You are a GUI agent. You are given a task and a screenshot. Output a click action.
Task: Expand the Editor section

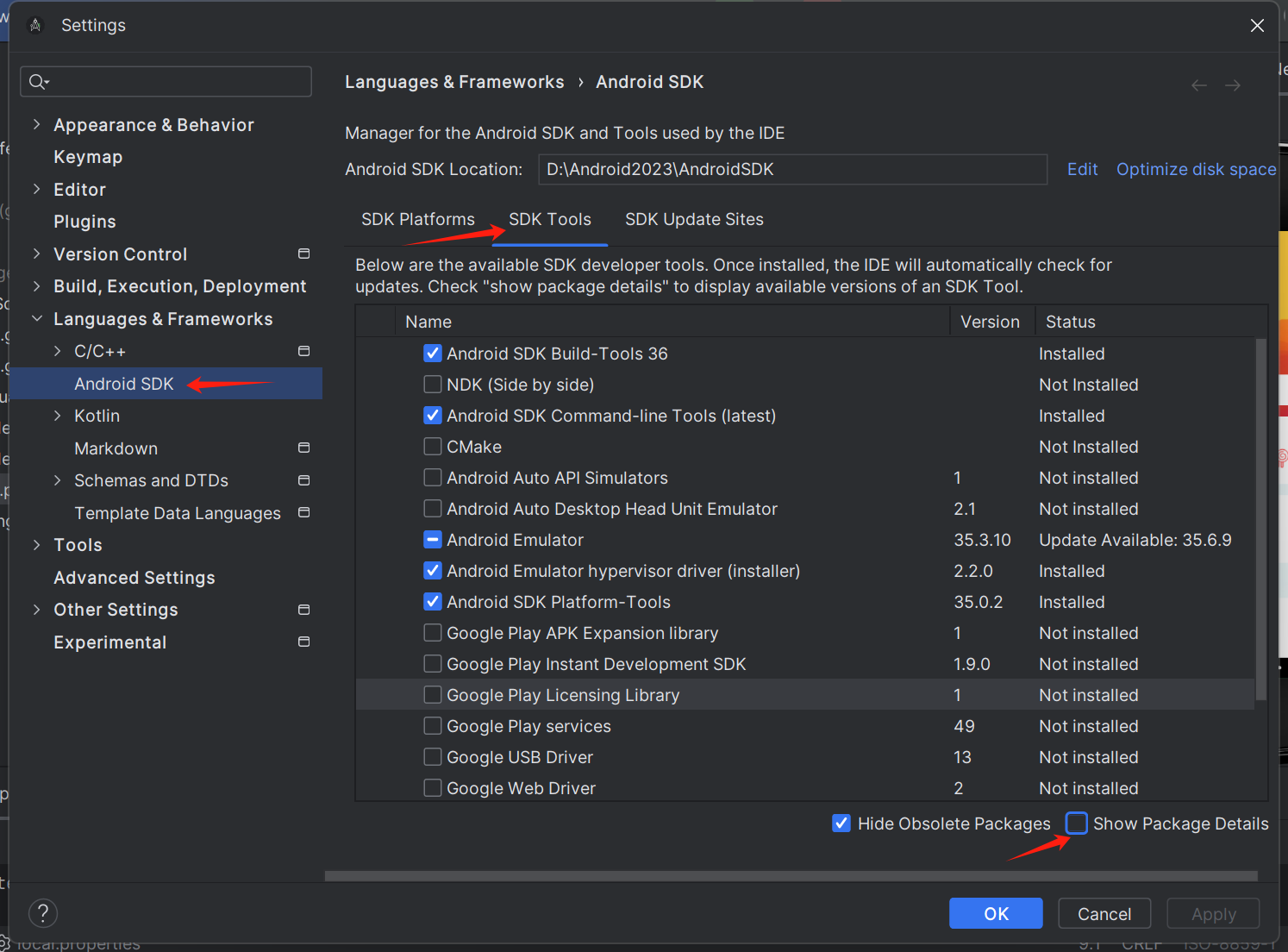[x=36, y=189]
